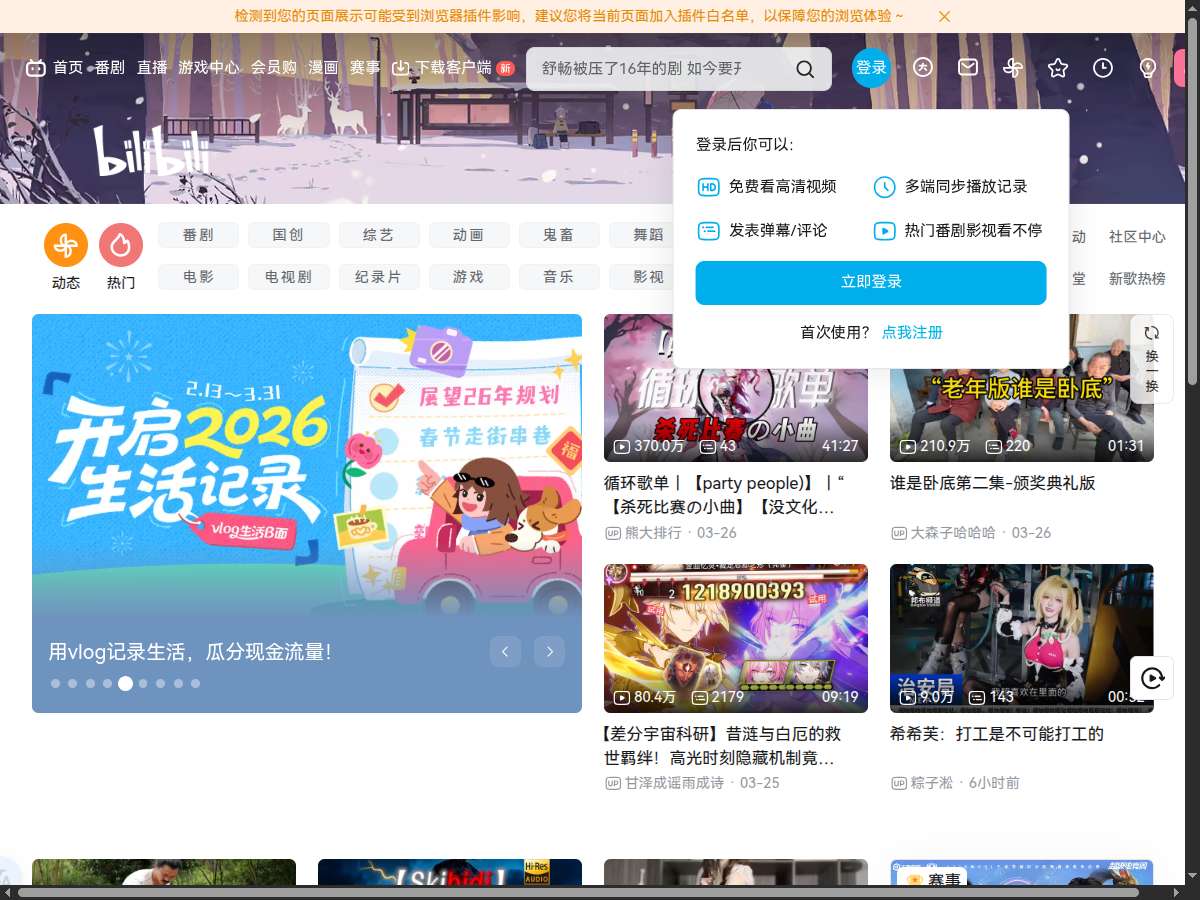
Task: Click the 立即登录 login button
Action: [x=871, y=283]
